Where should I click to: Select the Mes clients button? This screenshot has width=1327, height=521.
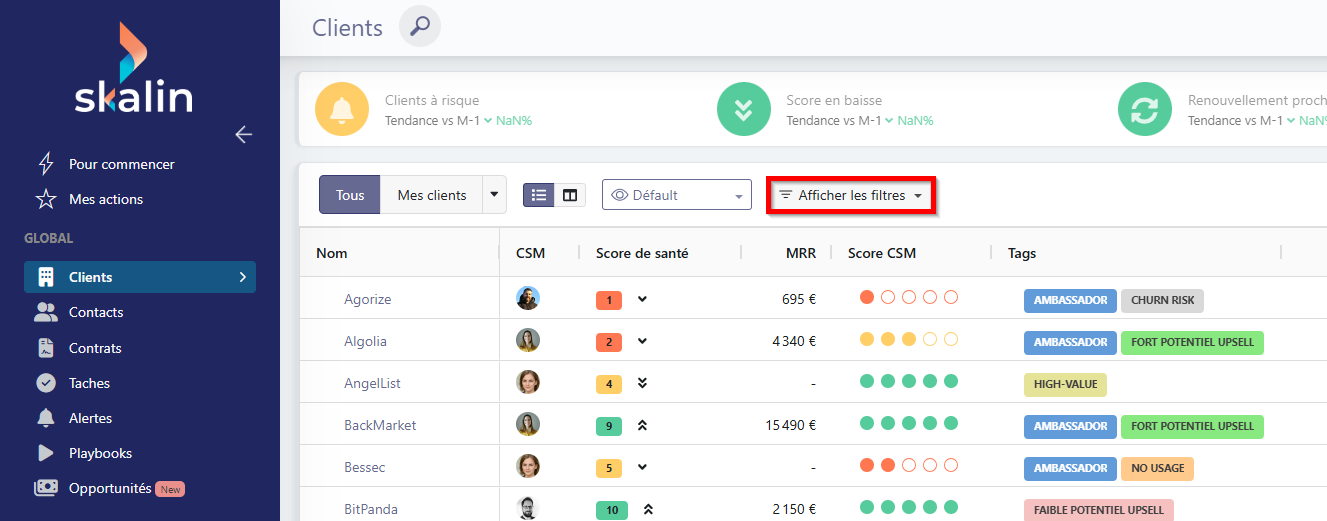[x=431, y=195]
